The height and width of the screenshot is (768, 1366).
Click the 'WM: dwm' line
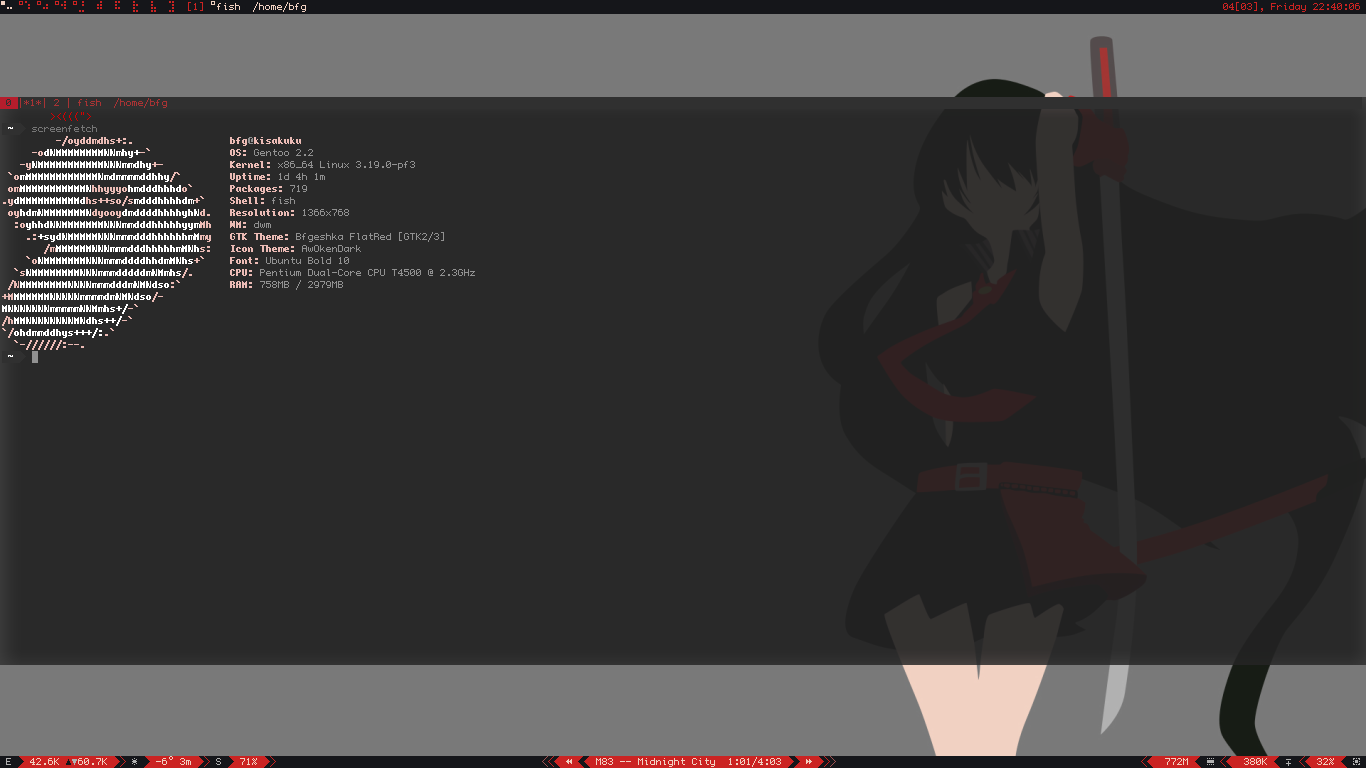[x=250, y=225]
